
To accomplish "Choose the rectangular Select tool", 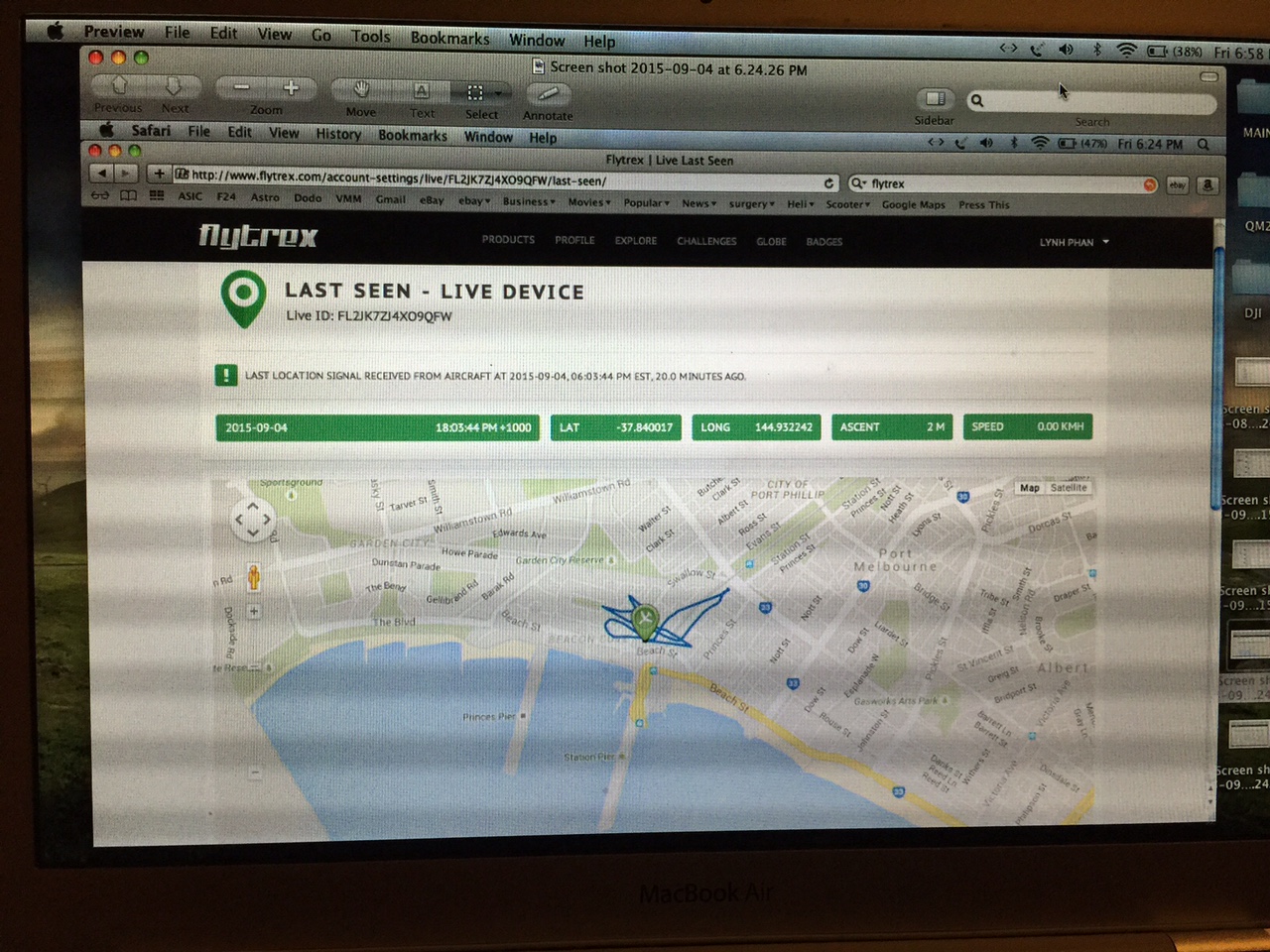I will (x=474, y=92).
